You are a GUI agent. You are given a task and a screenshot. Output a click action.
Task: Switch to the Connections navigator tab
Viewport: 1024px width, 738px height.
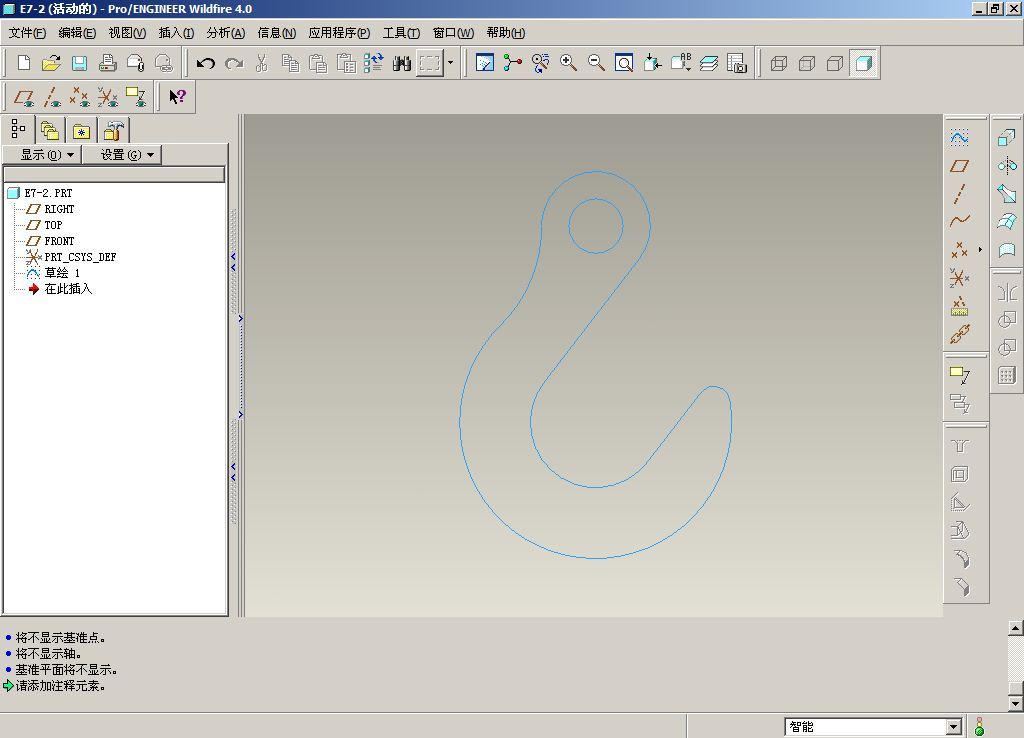114,131
